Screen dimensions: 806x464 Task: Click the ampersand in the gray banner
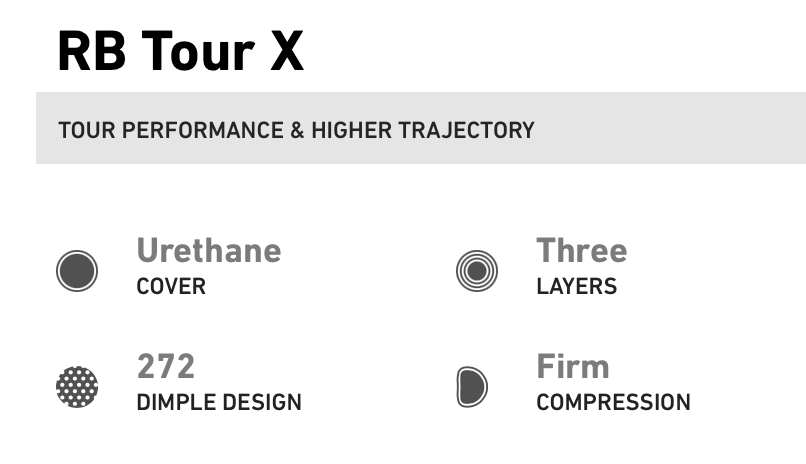pyautogui.click(x=297, y=130)
